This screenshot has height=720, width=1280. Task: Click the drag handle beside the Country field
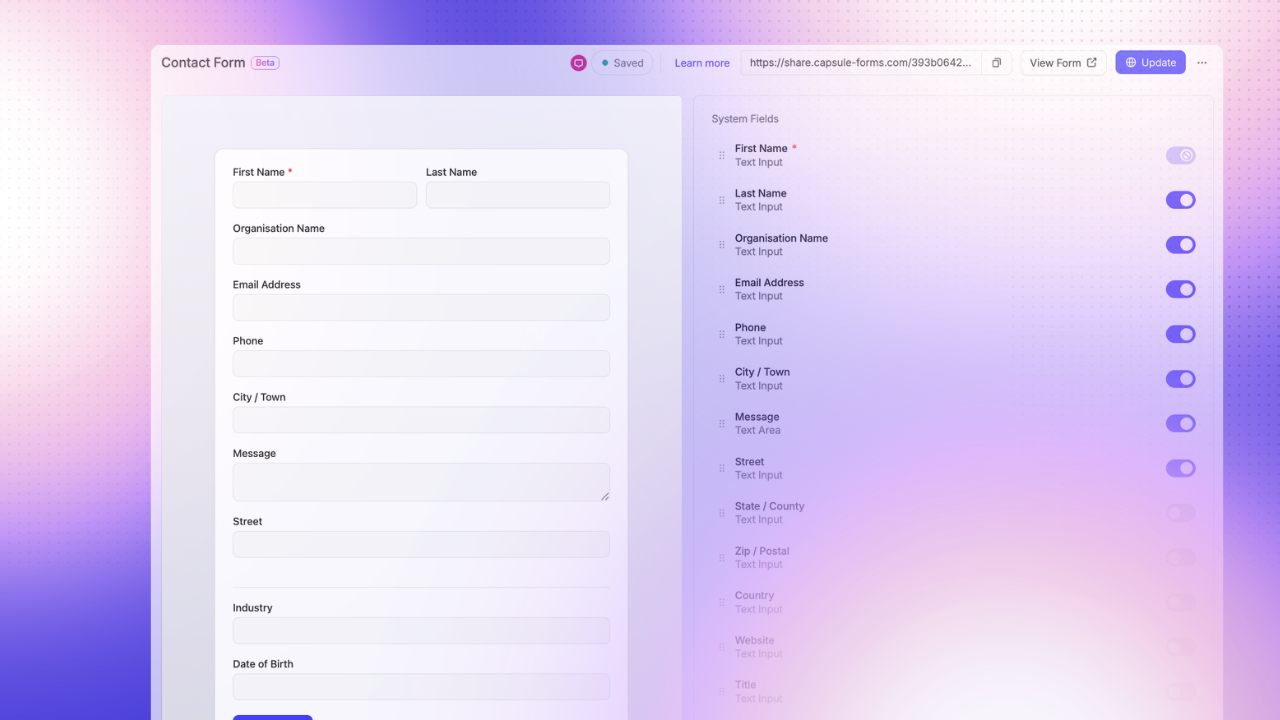(721, 602)
